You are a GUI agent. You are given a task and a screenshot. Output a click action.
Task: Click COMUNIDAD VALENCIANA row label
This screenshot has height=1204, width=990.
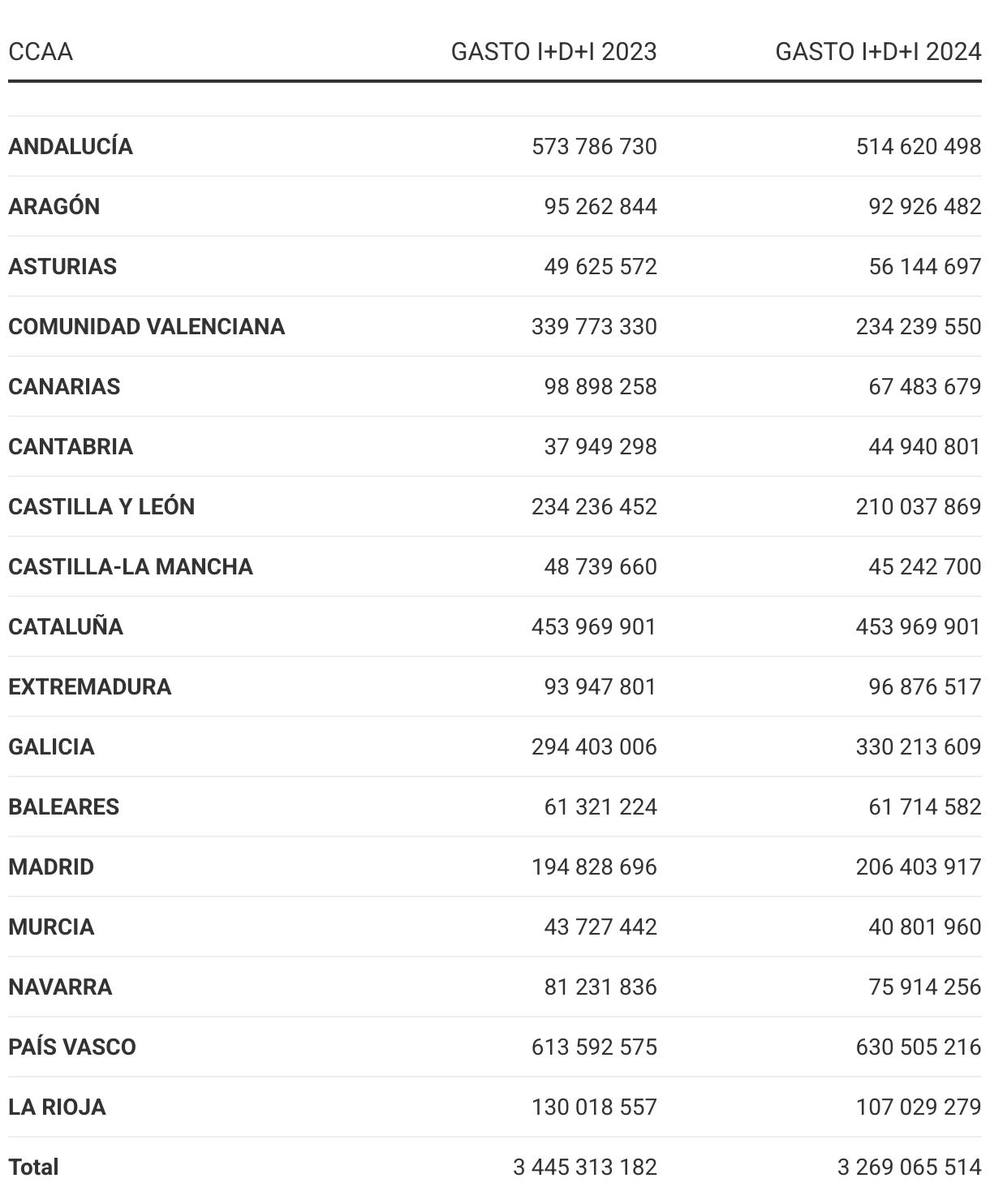(x=147, y=327)
